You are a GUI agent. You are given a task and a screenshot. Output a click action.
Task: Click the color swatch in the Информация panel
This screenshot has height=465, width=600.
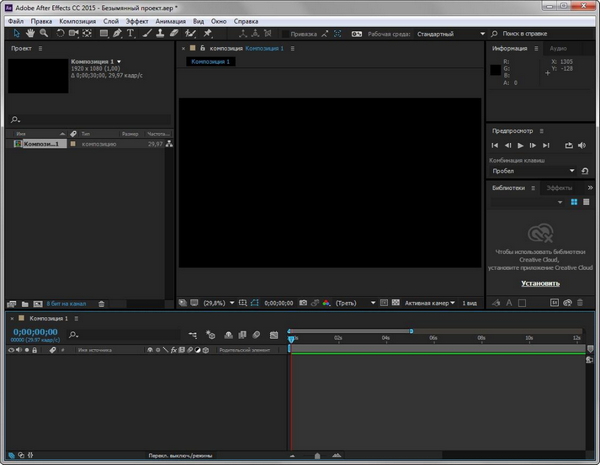point(495,70)
